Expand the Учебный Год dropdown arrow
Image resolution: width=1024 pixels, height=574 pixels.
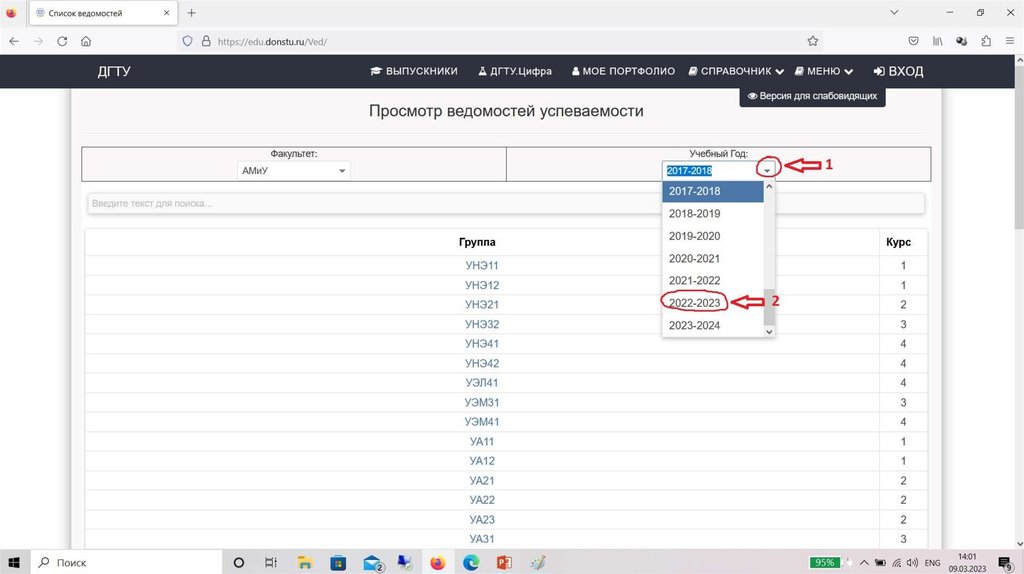tap(767, 171)
